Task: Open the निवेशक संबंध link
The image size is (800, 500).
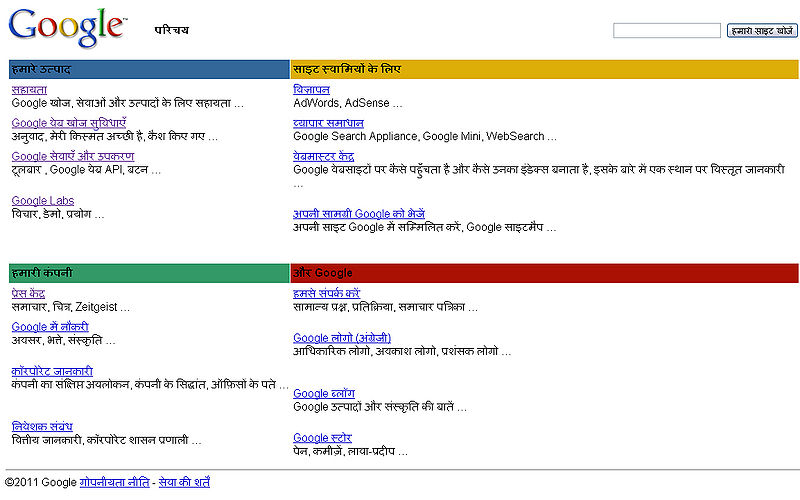Action: point(42,426)
